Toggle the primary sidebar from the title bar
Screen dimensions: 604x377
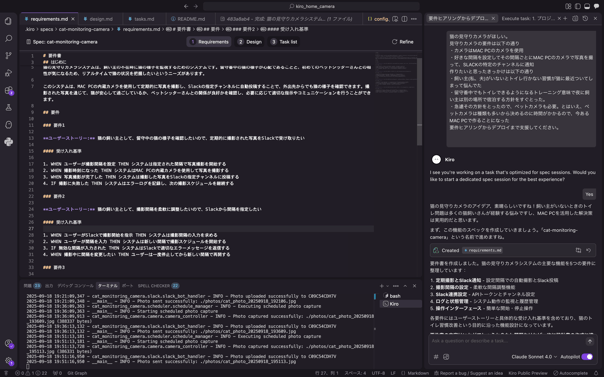click(x=577, y=6)
